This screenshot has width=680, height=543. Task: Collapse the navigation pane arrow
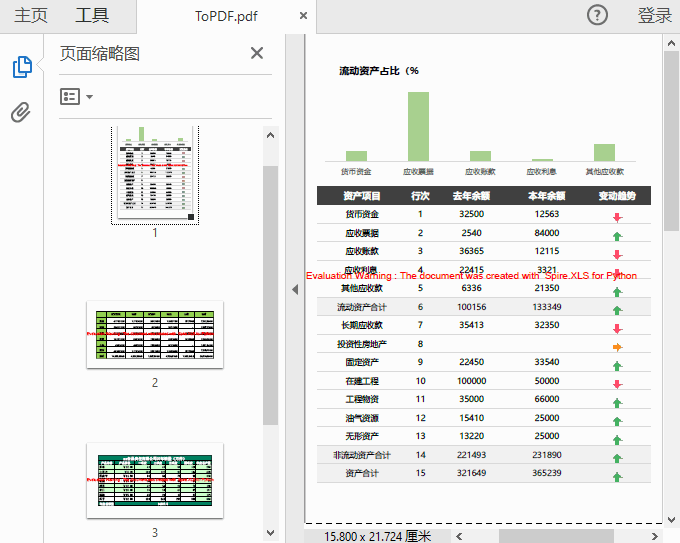[295, 290]
